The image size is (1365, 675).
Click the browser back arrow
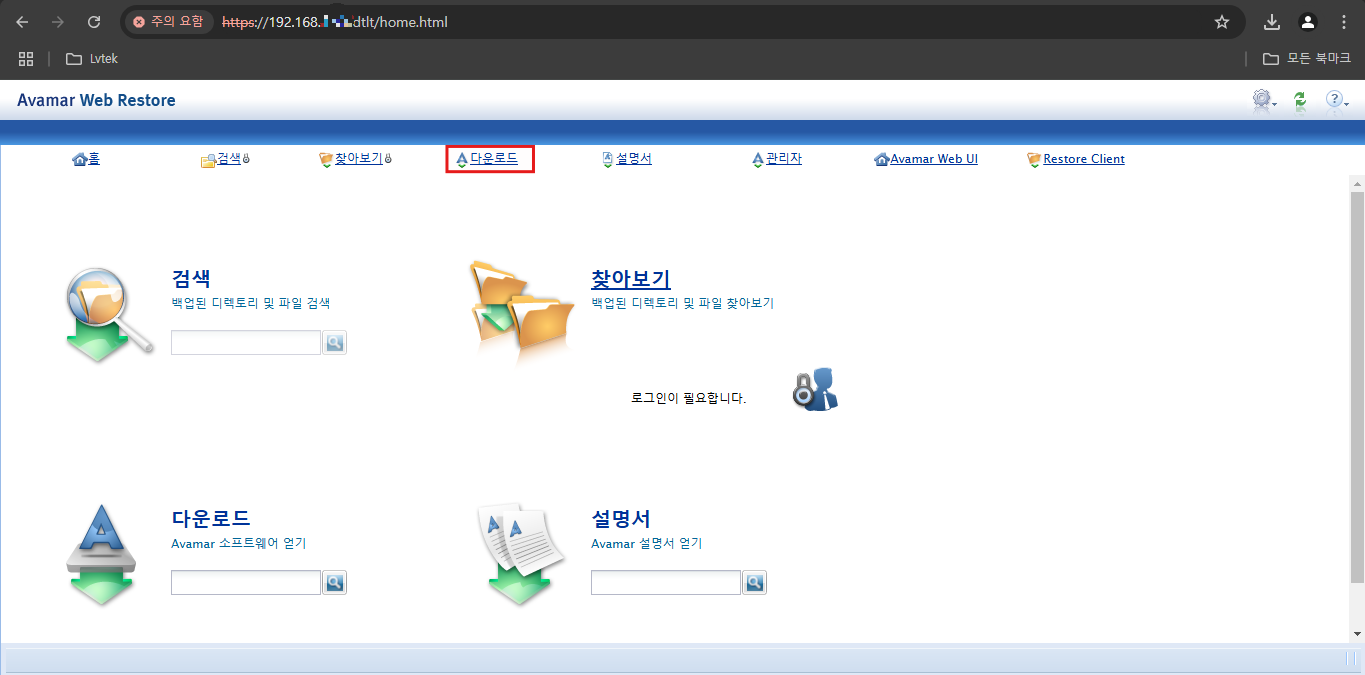click(x=22, y=21)
